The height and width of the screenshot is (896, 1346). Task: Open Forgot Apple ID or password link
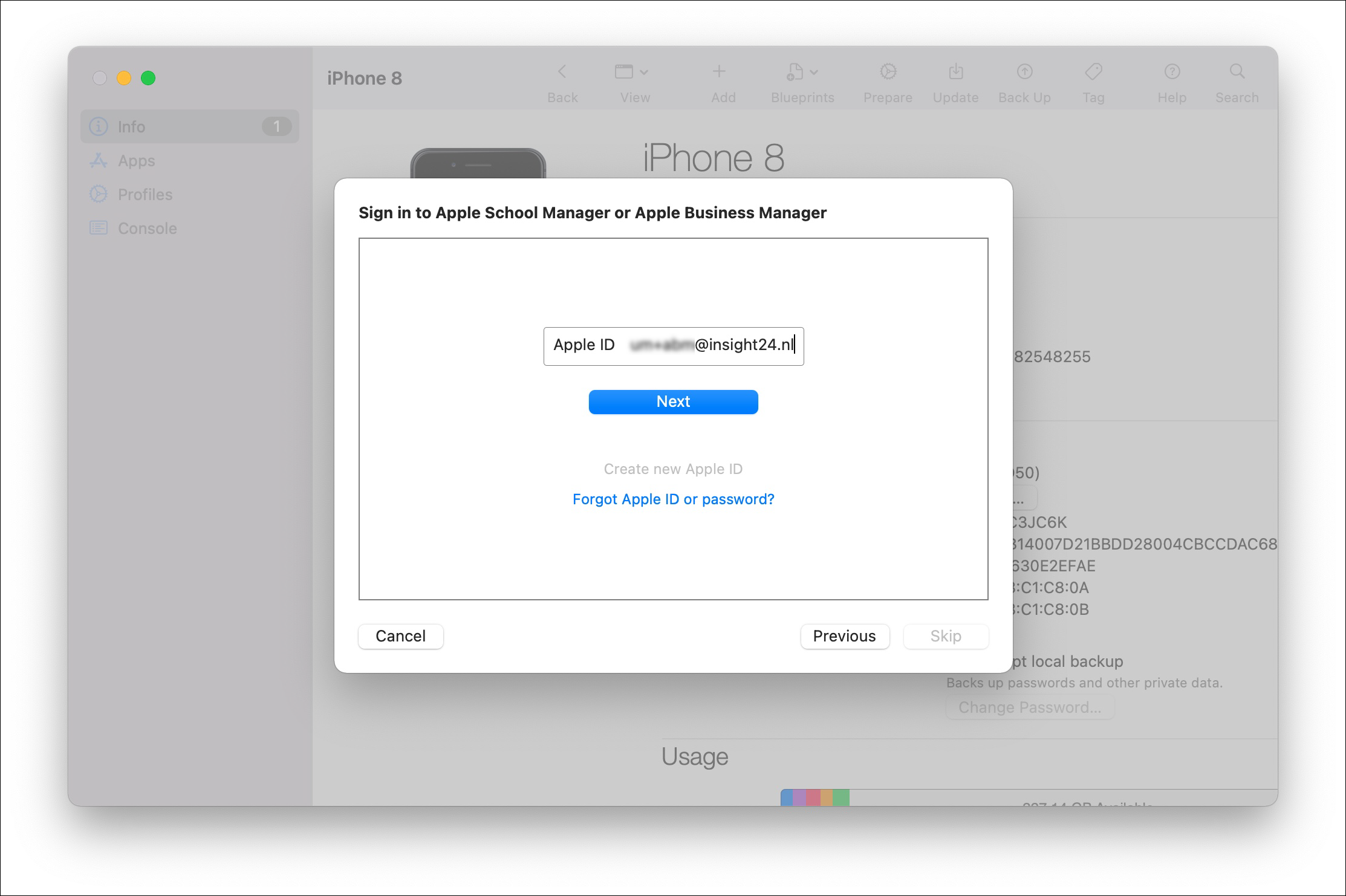tap(673, 499)
